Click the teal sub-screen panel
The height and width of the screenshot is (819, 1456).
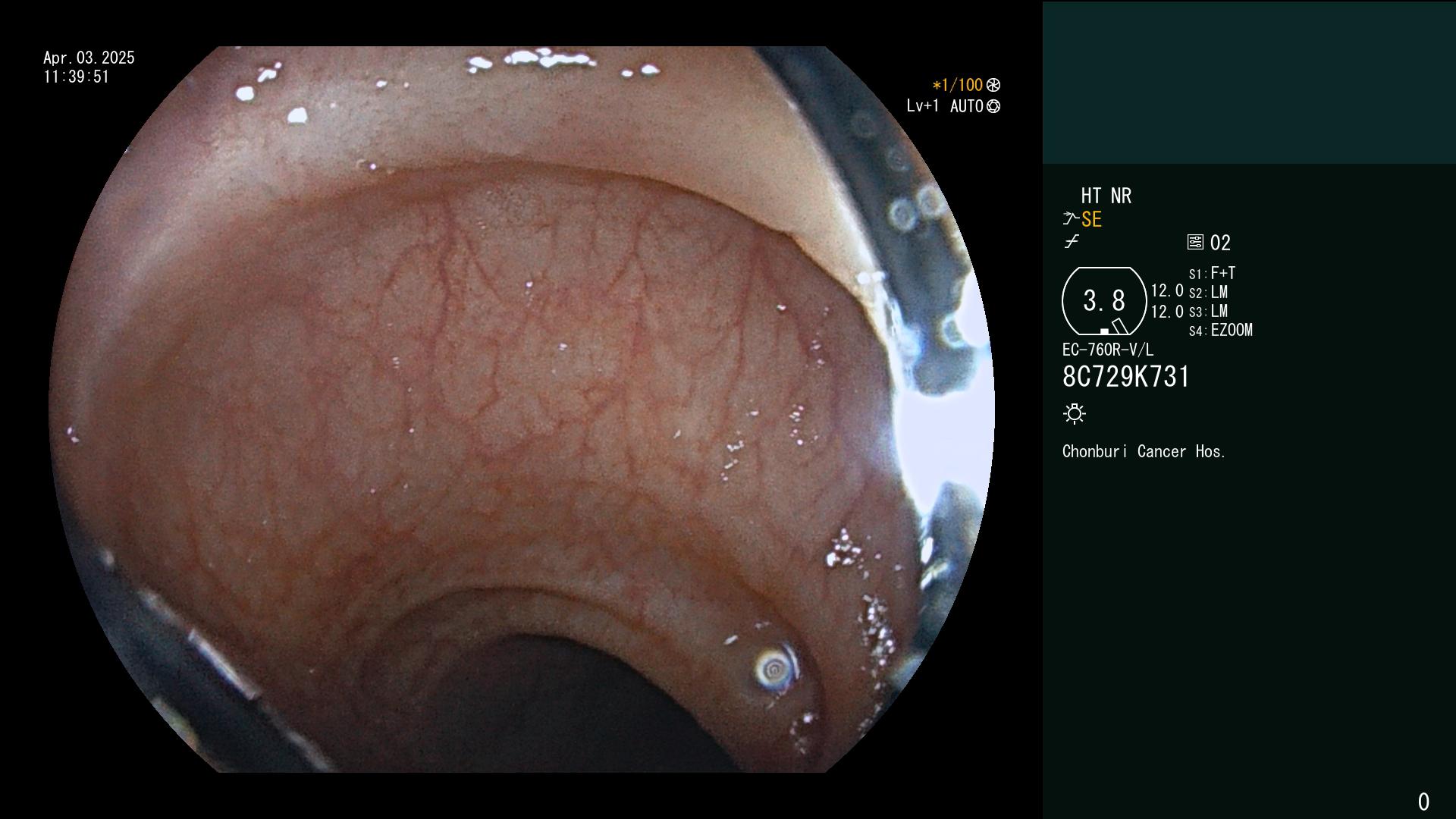tap(1249, 83)
